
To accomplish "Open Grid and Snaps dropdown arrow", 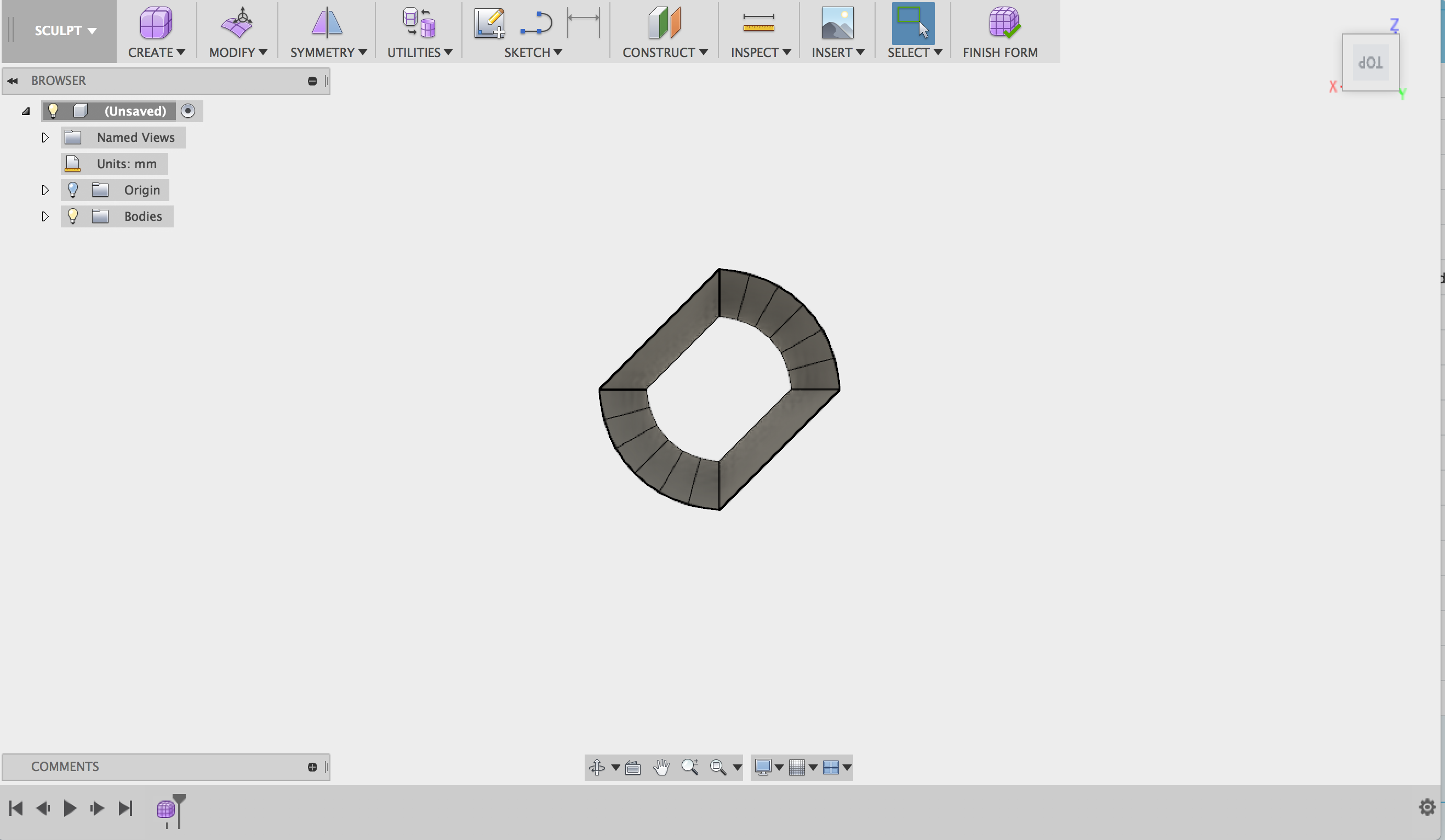I will click(813, 767).
